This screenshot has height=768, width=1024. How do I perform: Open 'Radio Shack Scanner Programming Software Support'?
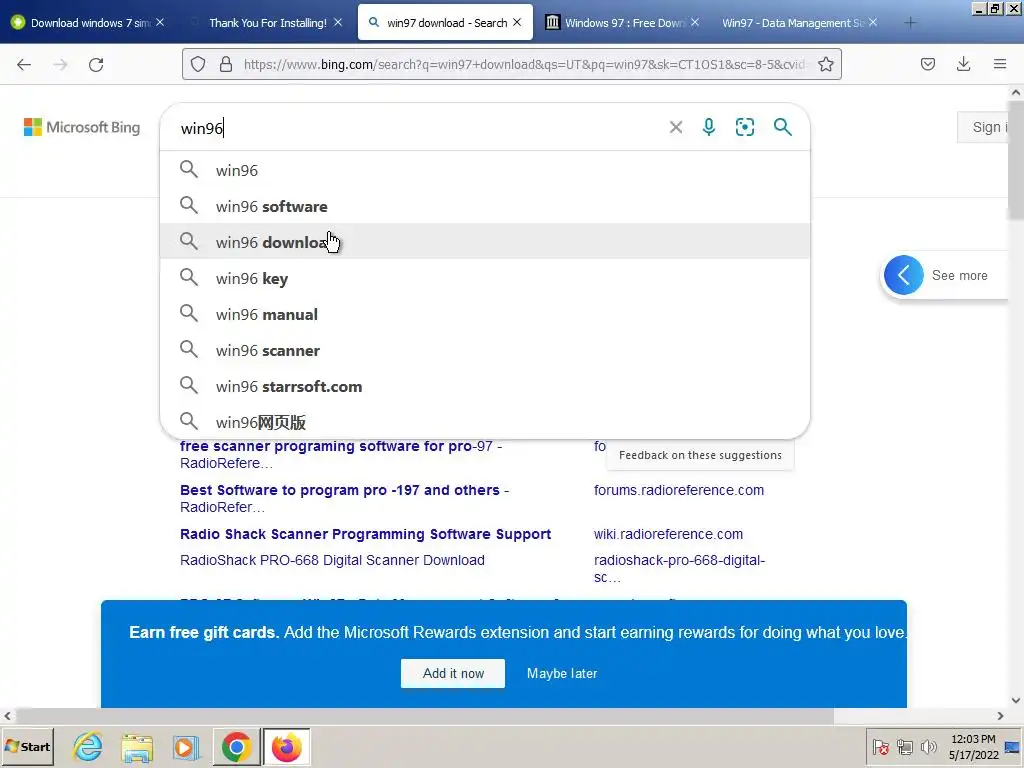365,534
